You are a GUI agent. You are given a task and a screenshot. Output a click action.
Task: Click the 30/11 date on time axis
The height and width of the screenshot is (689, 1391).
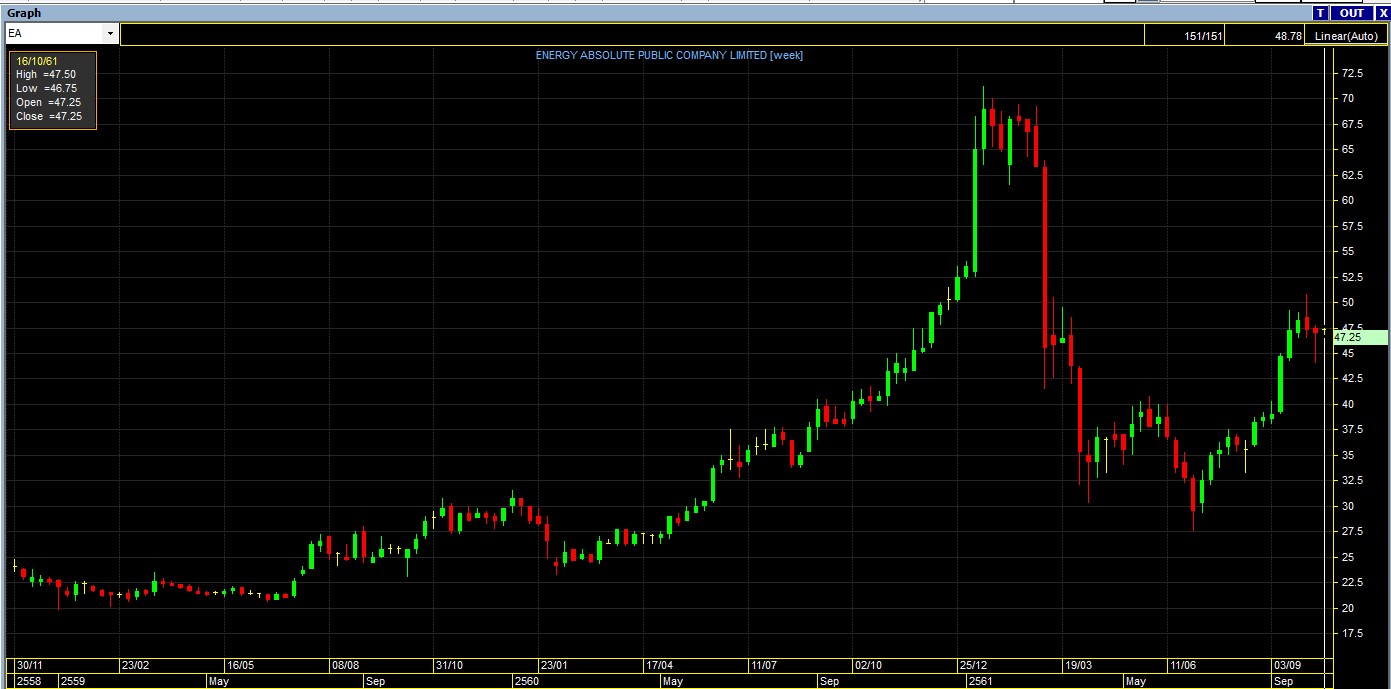coord(30,665)
